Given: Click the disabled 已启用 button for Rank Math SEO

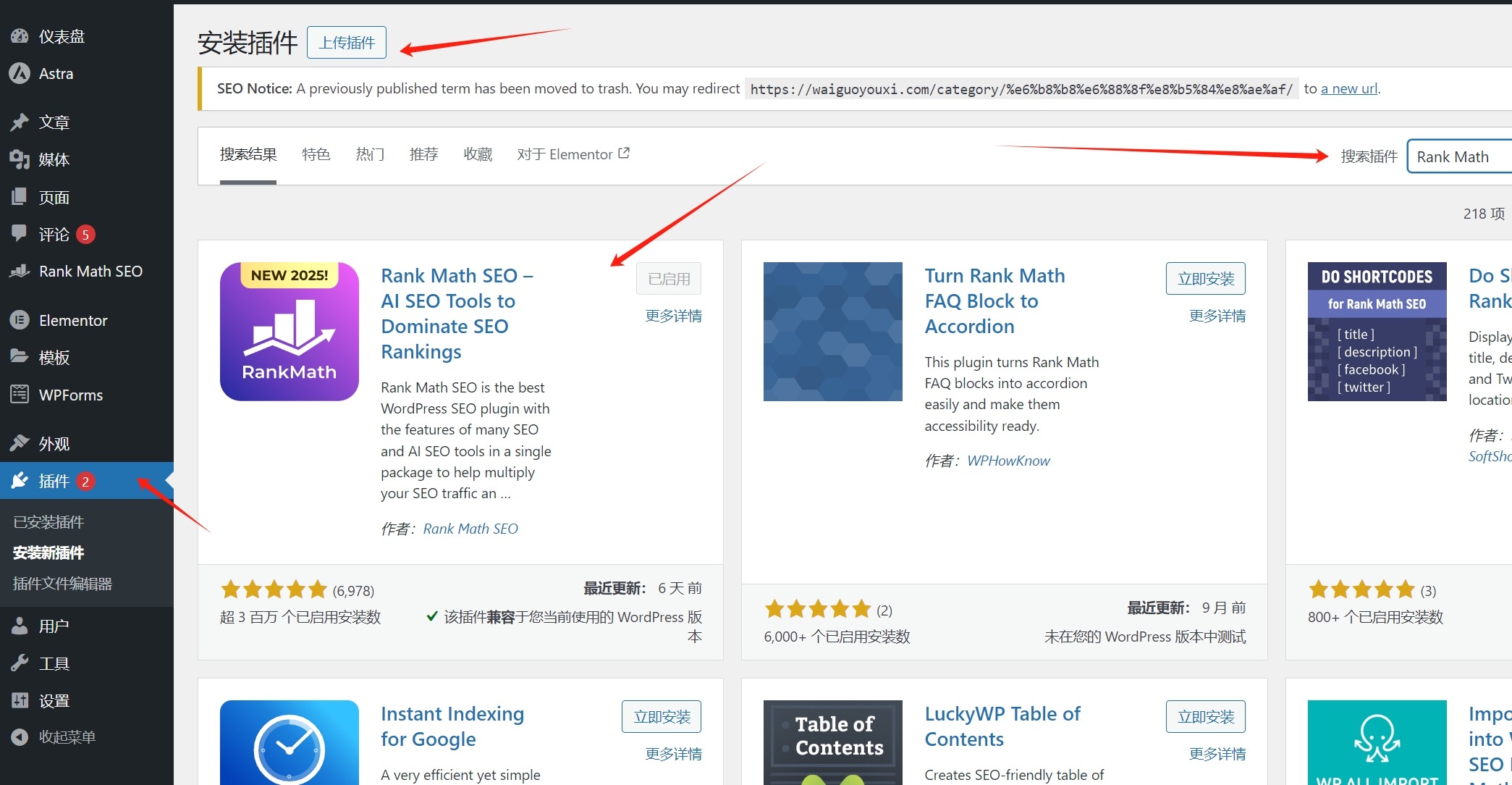Looking at the screenshot, I should point(669,279).
